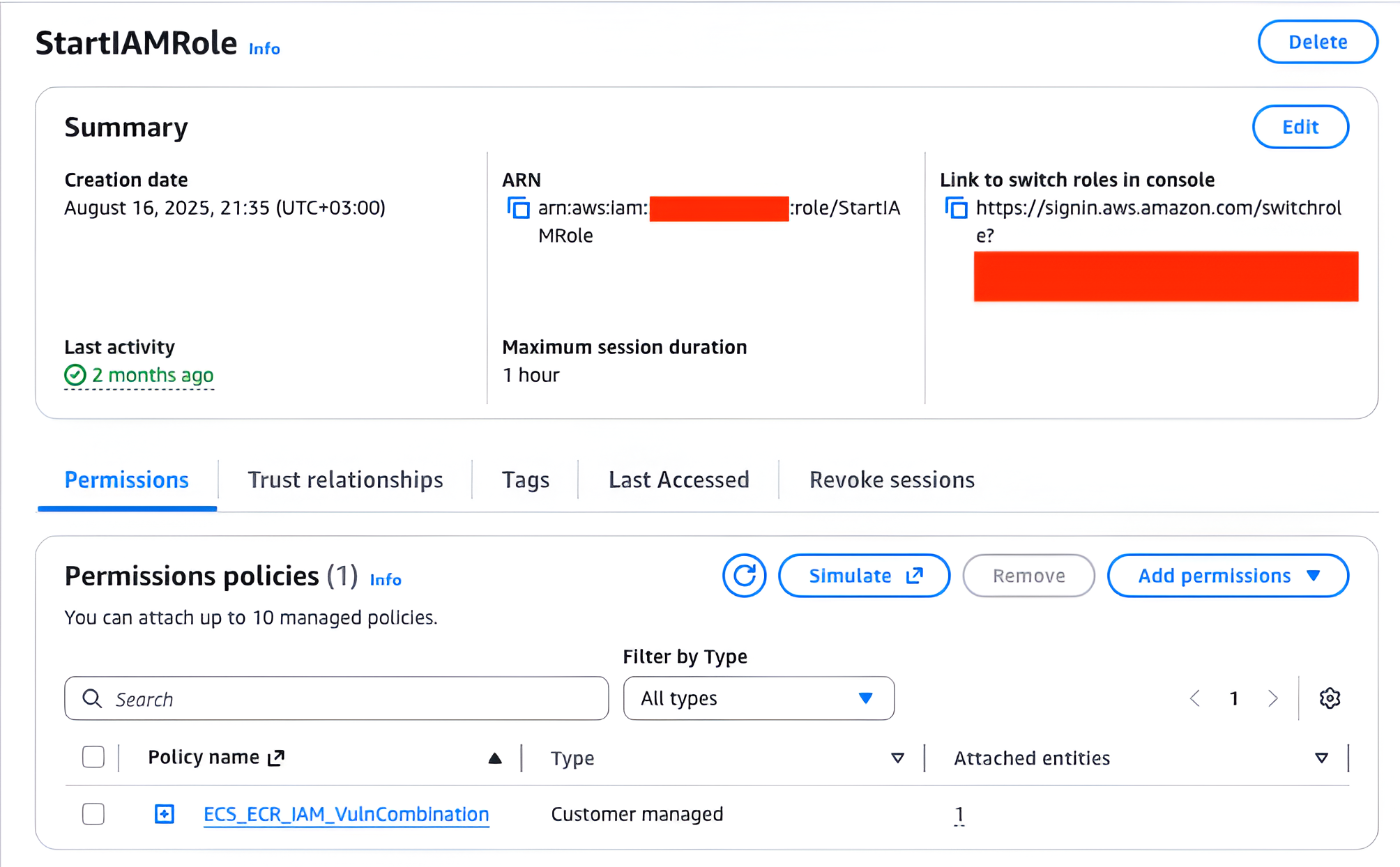The height and width of the screenshot is (867, 1400).
Task: Open the table preferences gear
Action: tap(1330, 698)
